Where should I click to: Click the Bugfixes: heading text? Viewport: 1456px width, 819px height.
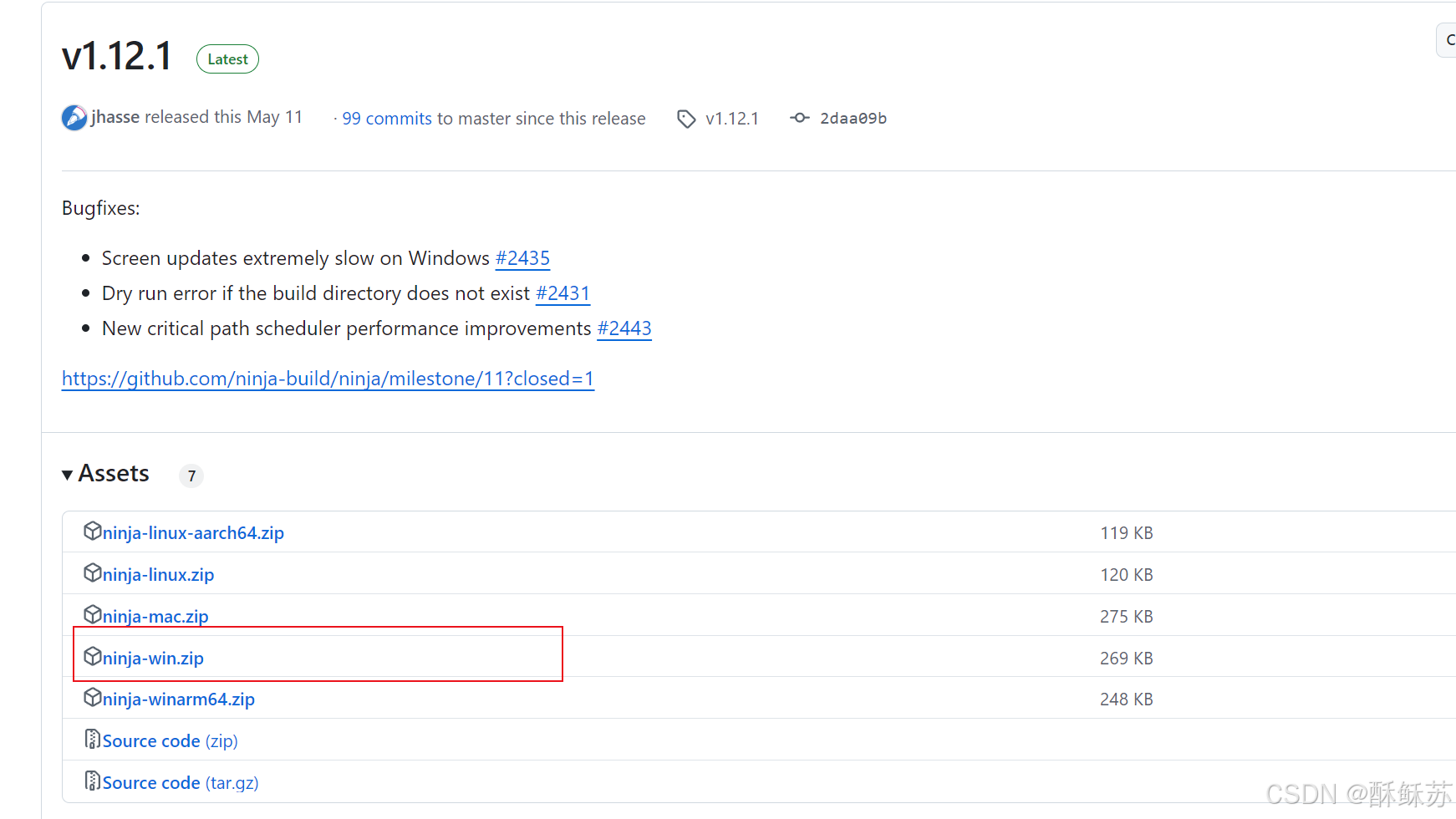(x=101, y=208)
